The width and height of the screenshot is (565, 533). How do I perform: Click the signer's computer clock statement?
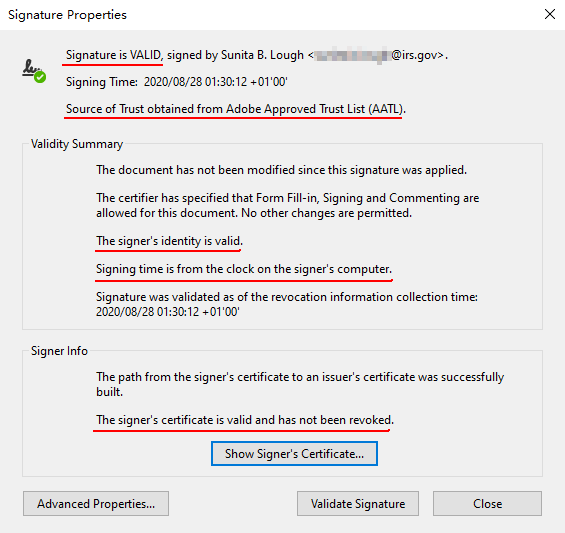244,269
